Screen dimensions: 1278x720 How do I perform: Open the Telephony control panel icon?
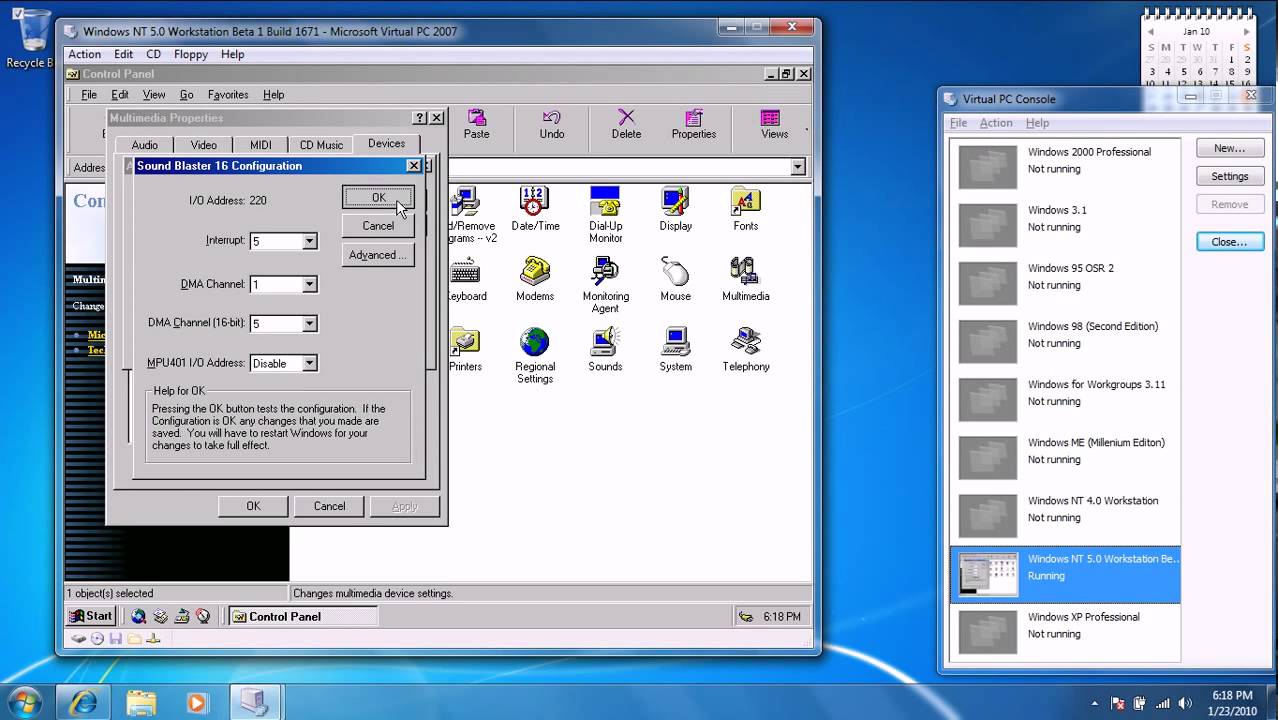click(745, 349)
